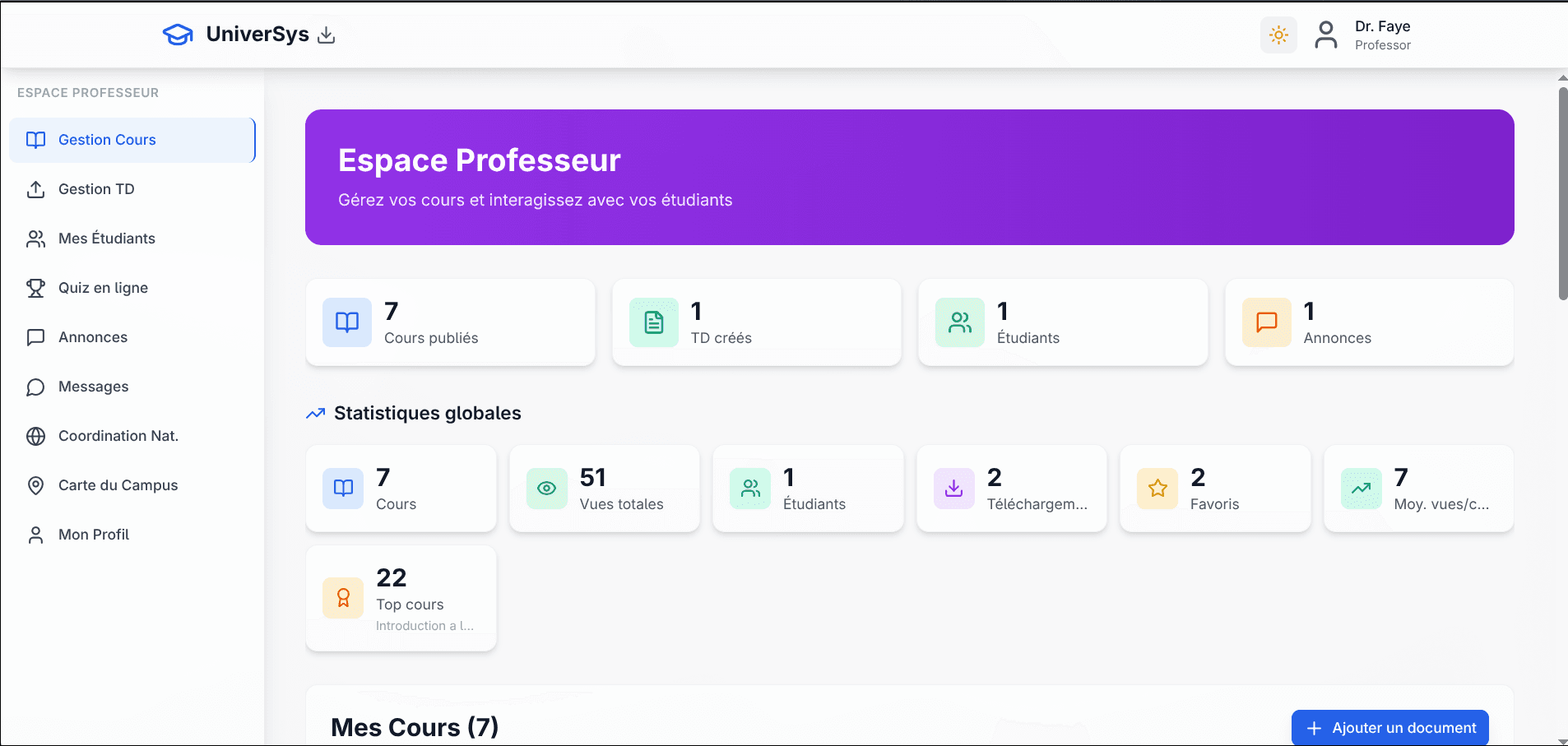Click the UniverSys title text
Screen dimensions: 1568x746
tap(257, 34)
